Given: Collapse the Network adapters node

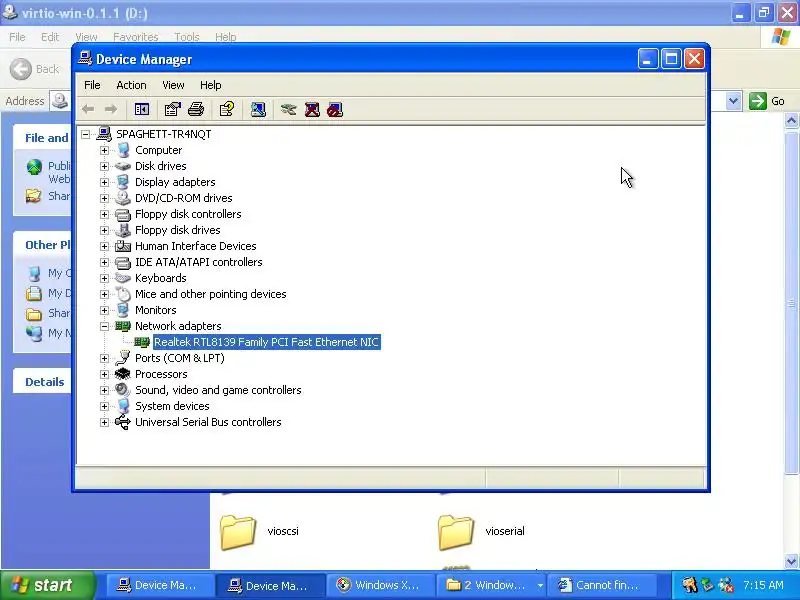Looking at the screenshot, I should pos(104,326).
